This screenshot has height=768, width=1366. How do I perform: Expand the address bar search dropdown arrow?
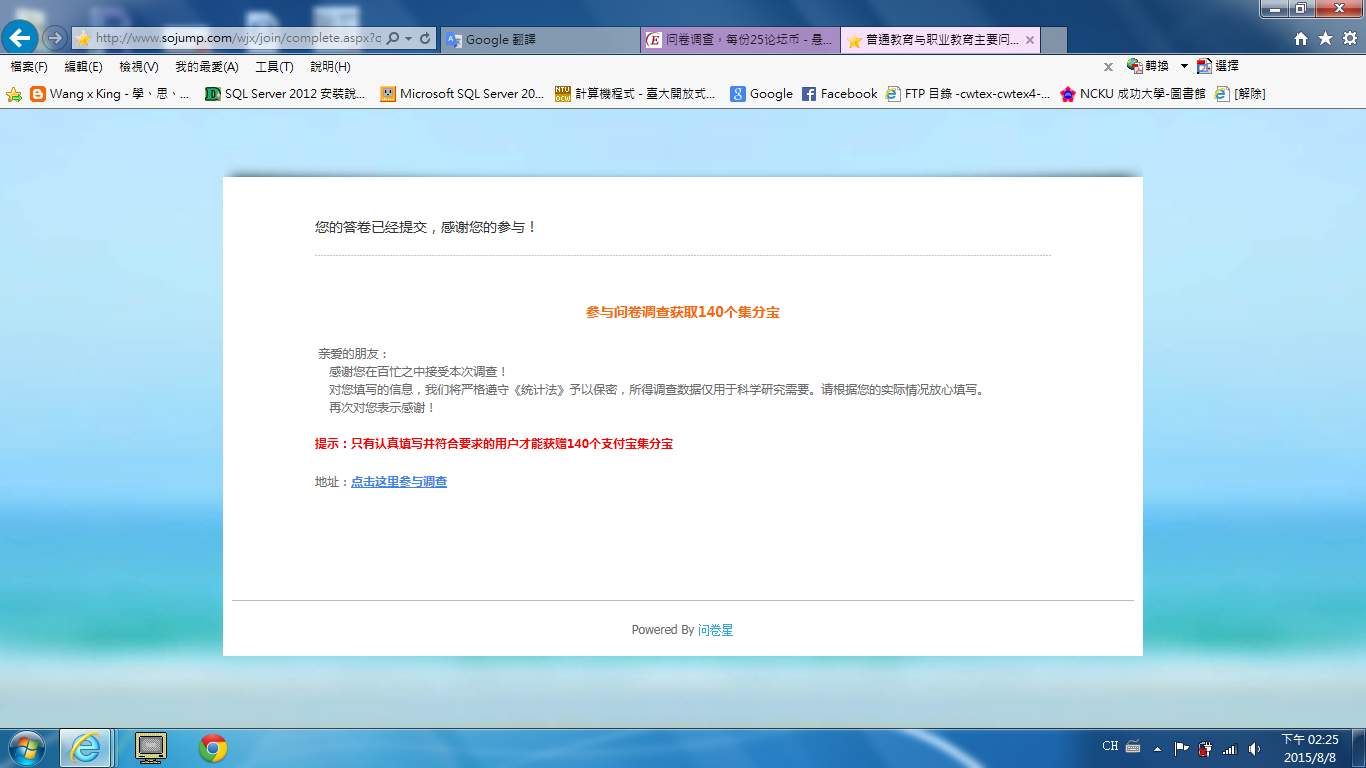[x=409, y=38]
